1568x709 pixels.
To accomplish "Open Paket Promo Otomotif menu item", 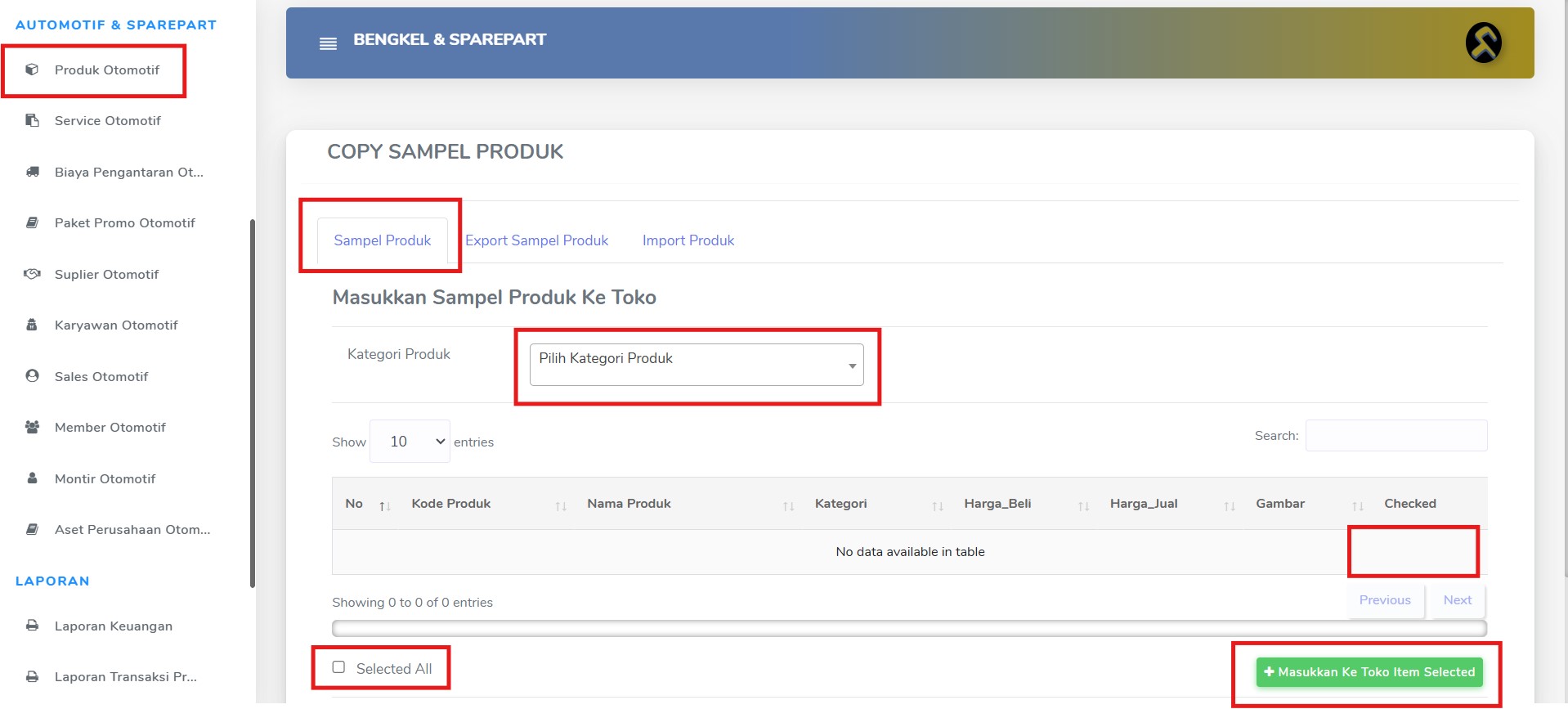I will point(124,222).
